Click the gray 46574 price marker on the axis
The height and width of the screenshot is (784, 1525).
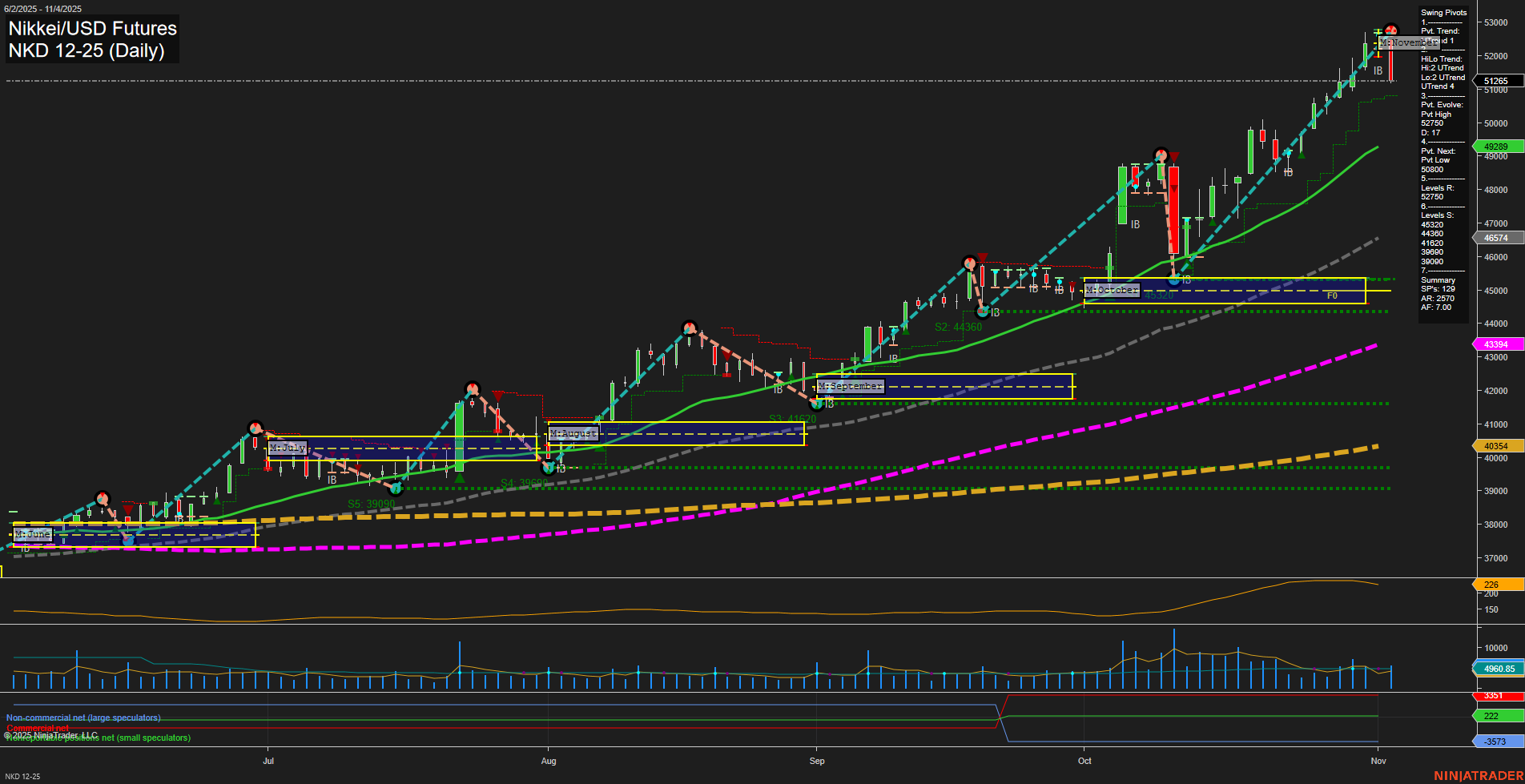pyautogui.click(x=1495, y=237)
